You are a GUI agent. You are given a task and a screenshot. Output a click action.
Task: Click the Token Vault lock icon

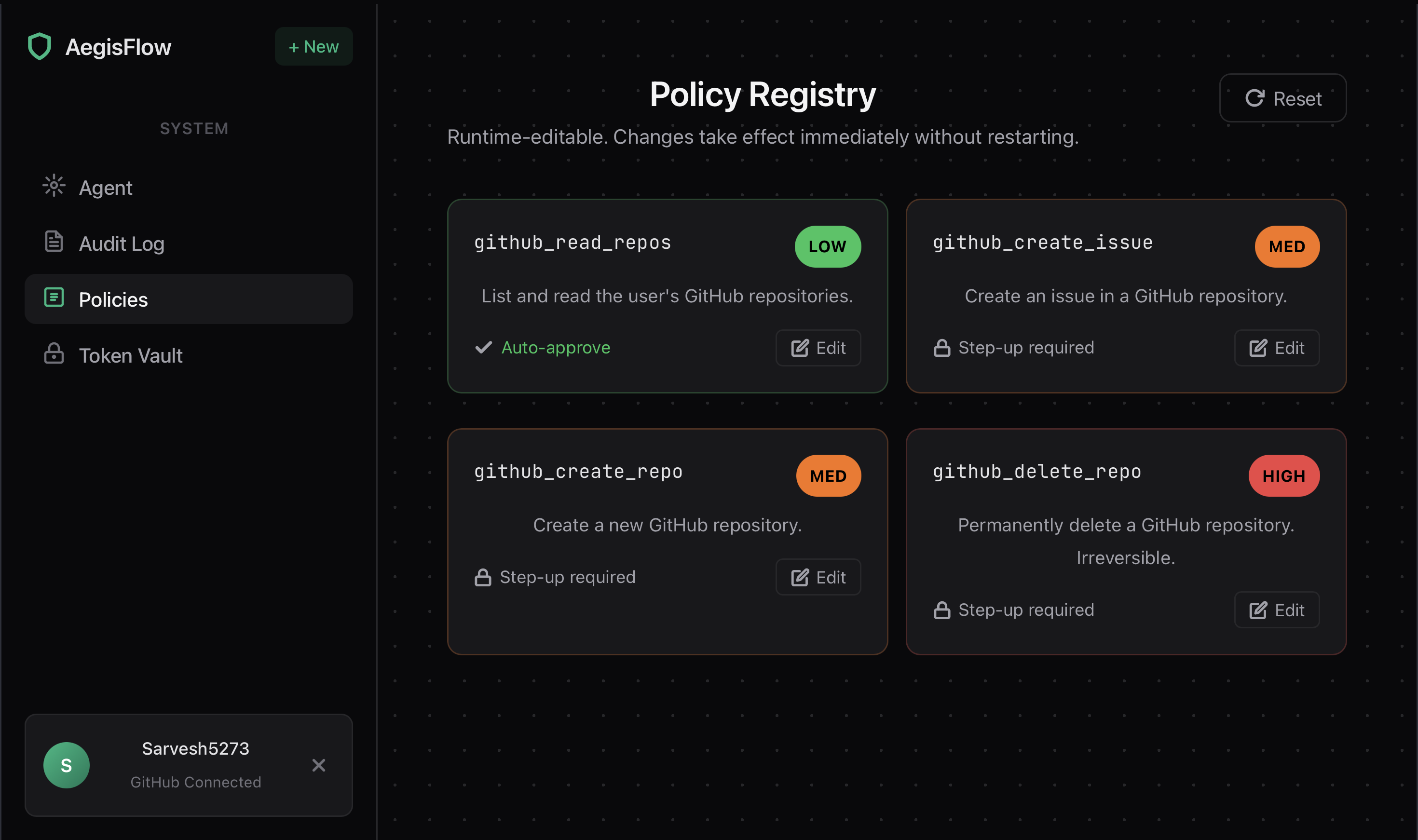point(54,354)
